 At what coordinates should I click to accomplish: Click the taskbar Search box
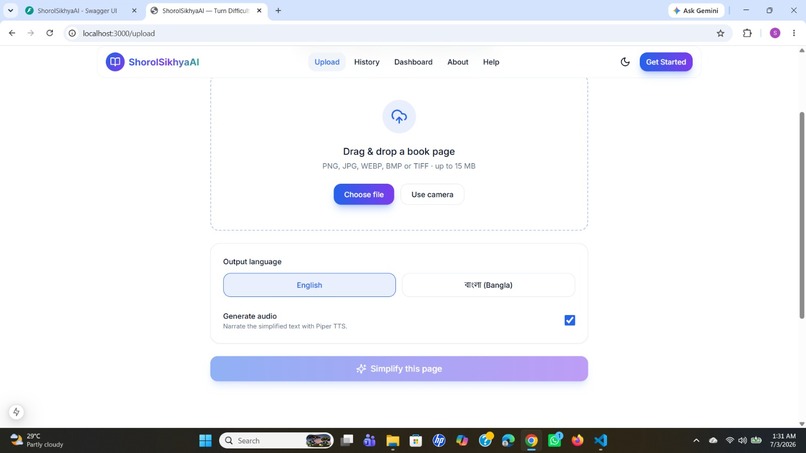coord(276,441)
